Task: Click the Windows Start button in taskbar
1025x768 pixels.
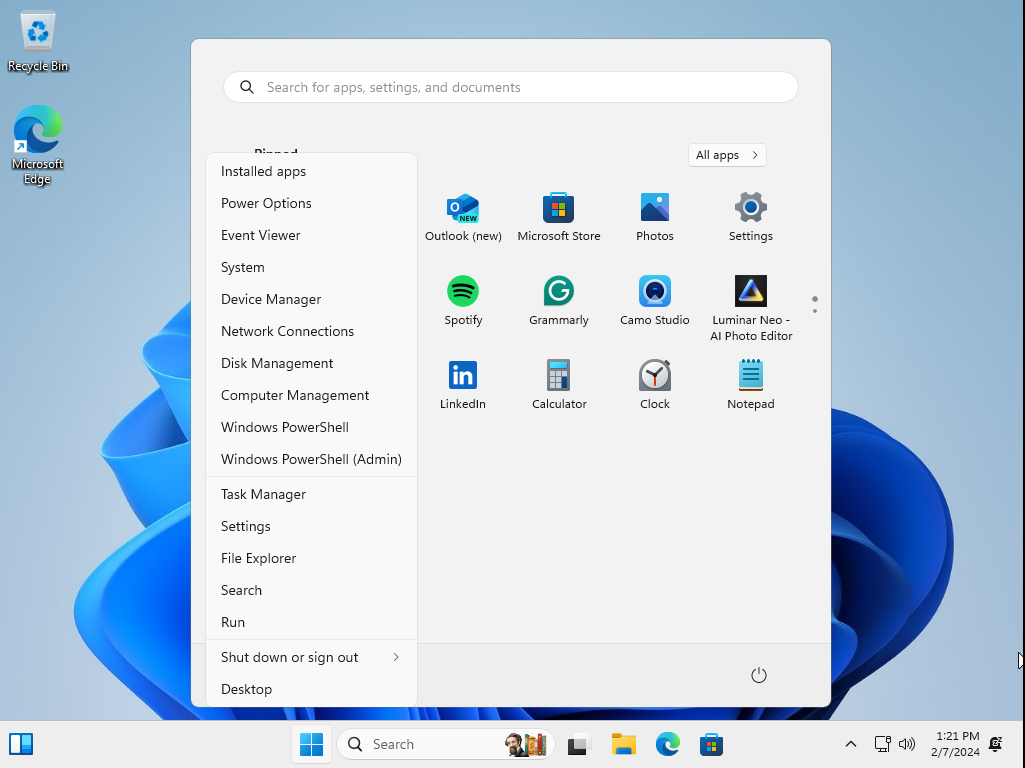Action: click(x=311, y=744)
